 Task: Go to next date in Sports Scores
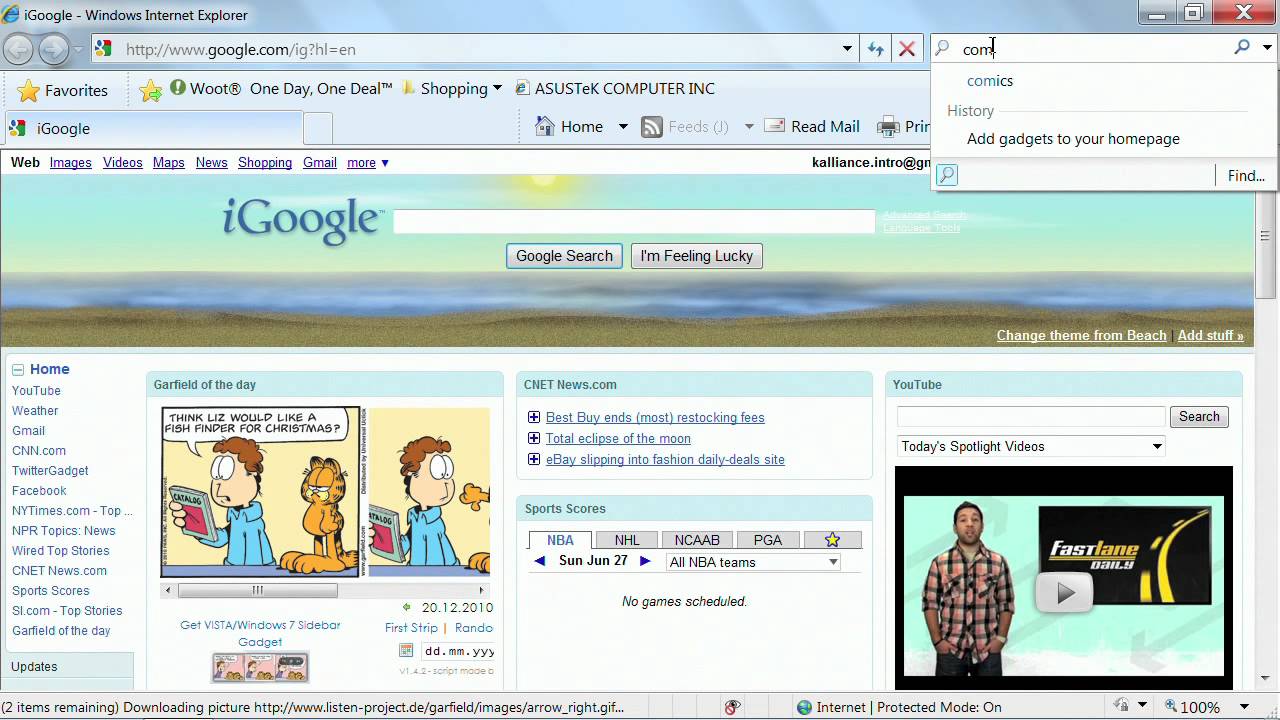tap(645, 561)
